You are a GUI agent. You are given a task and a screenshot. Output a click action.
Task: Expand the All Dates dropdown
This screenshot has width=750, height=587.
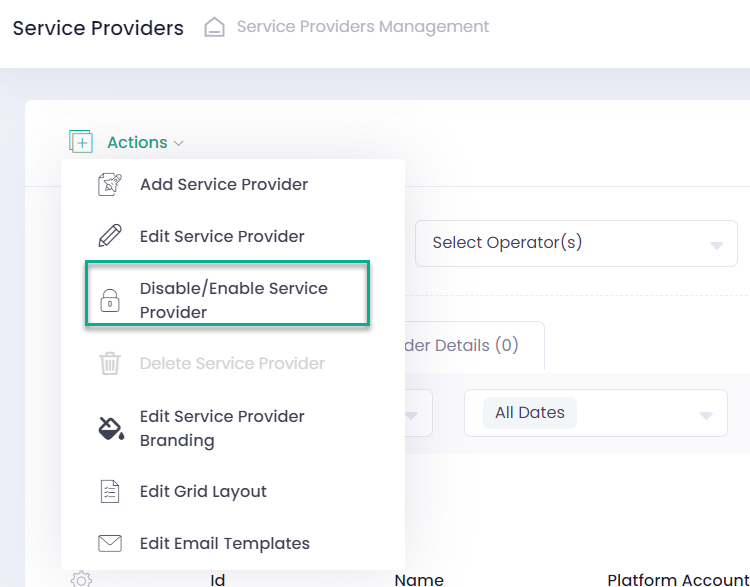pos(595,413)
